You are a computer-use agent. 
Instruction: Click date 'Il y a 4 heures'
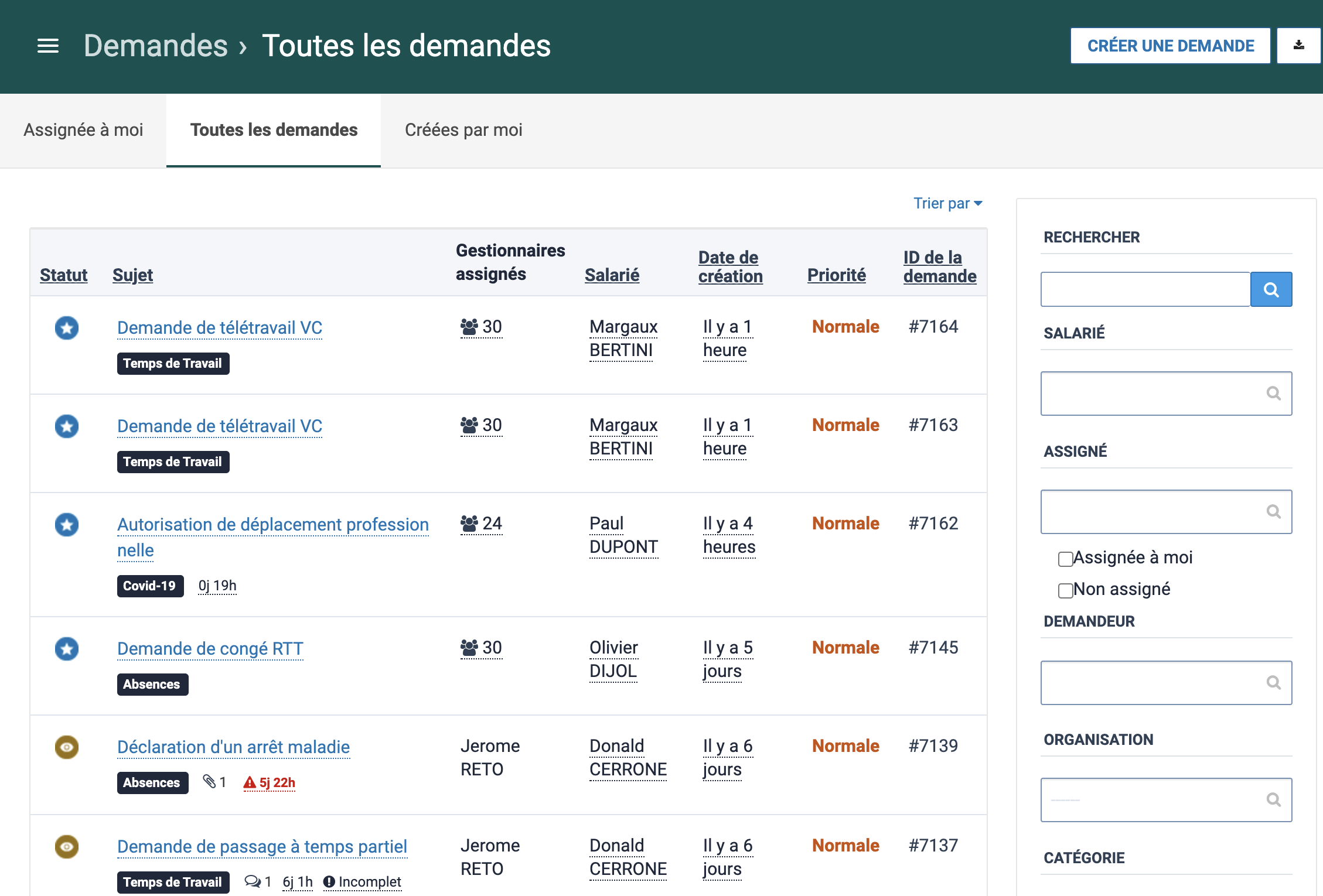coord(729,535)
